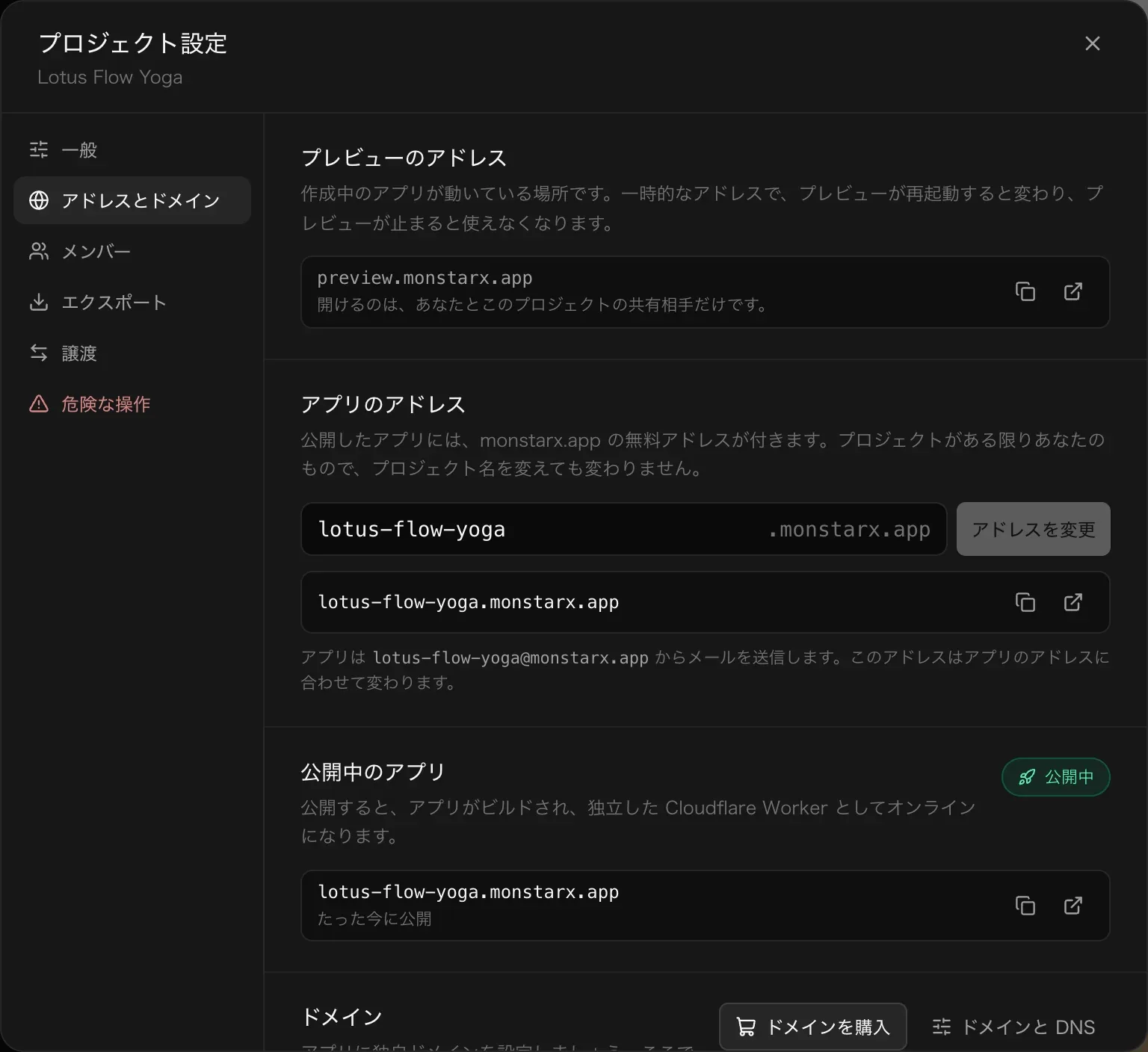Click the 公開中 status badge
The width and height of the screenshot is (1148, 1052).
(x=1056, y=777)
